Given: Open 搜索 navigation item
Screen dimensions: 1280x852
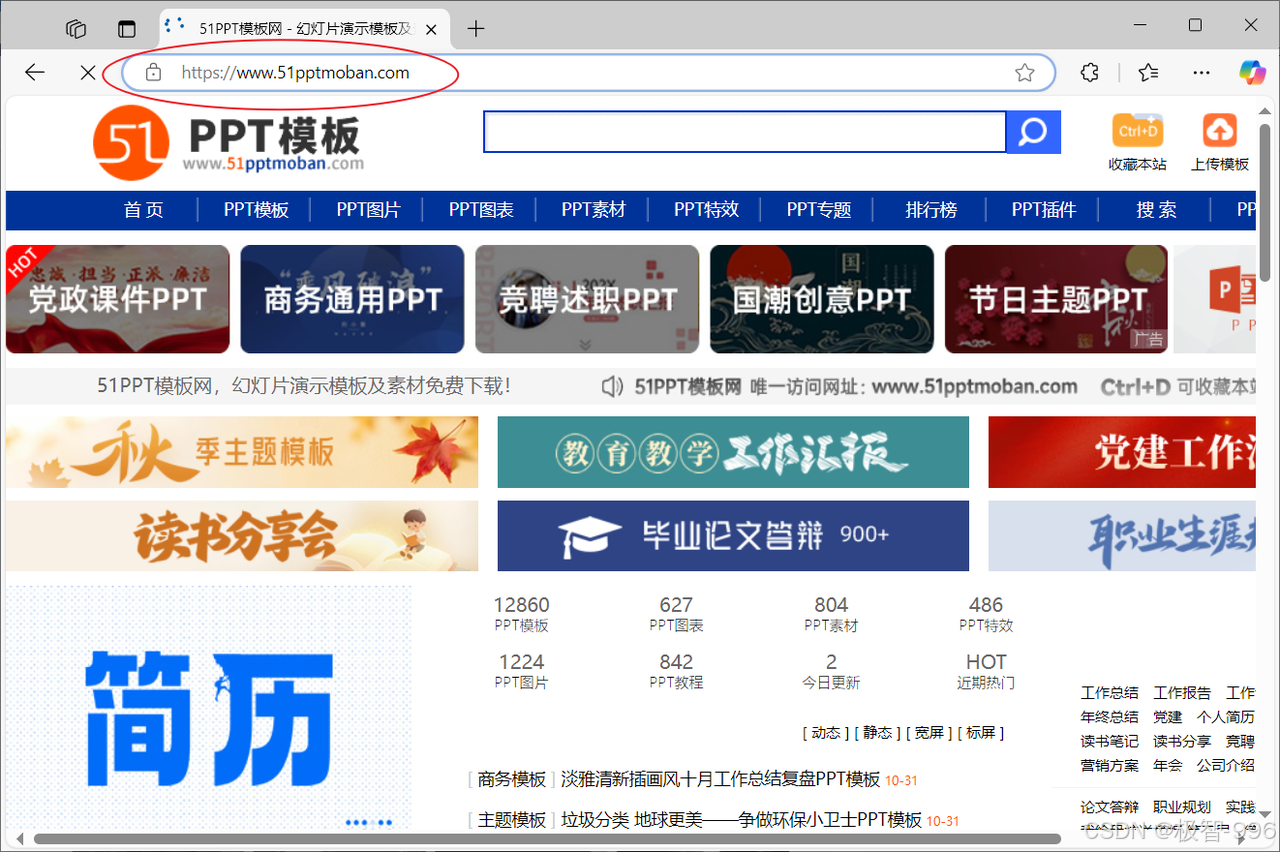Looking at the screenshot, I should click(x=1156, y=210).
